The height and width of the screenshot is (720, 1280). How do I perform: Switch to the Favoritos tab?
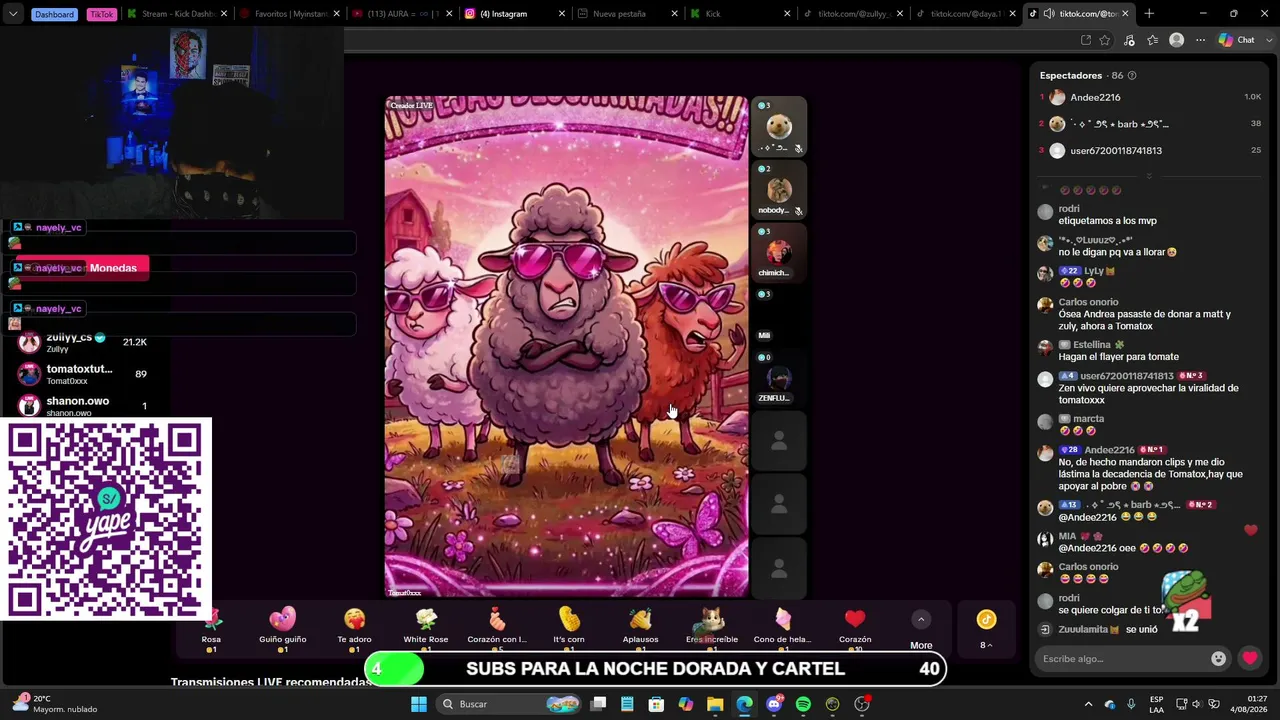tap(289, 14)
